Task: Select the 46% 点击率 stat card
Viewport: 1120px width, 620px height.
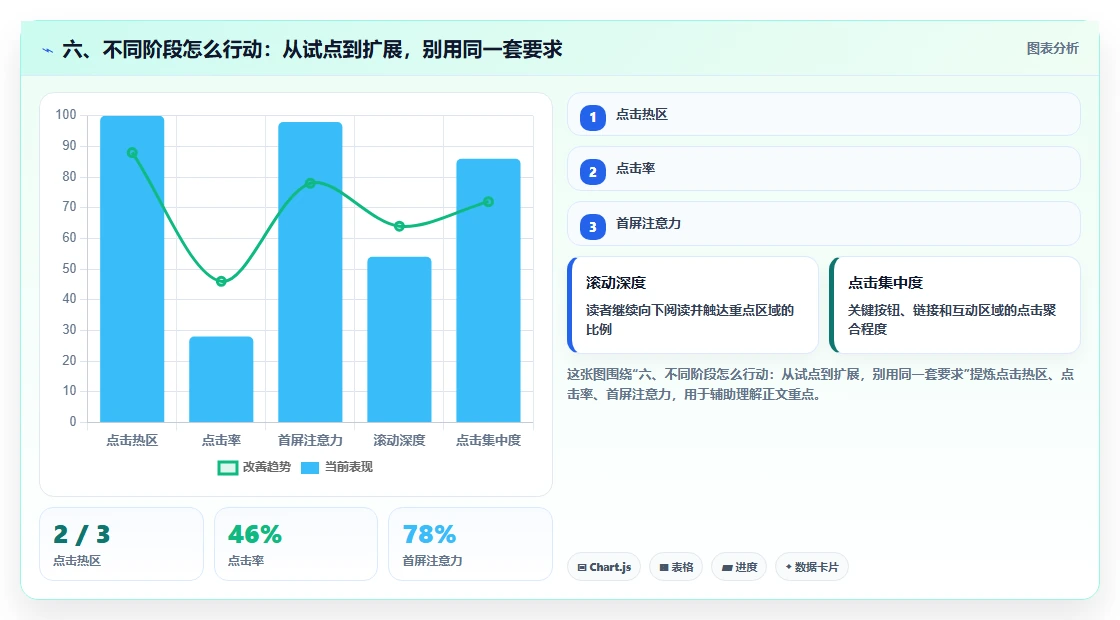Action: tap(296, 544)
